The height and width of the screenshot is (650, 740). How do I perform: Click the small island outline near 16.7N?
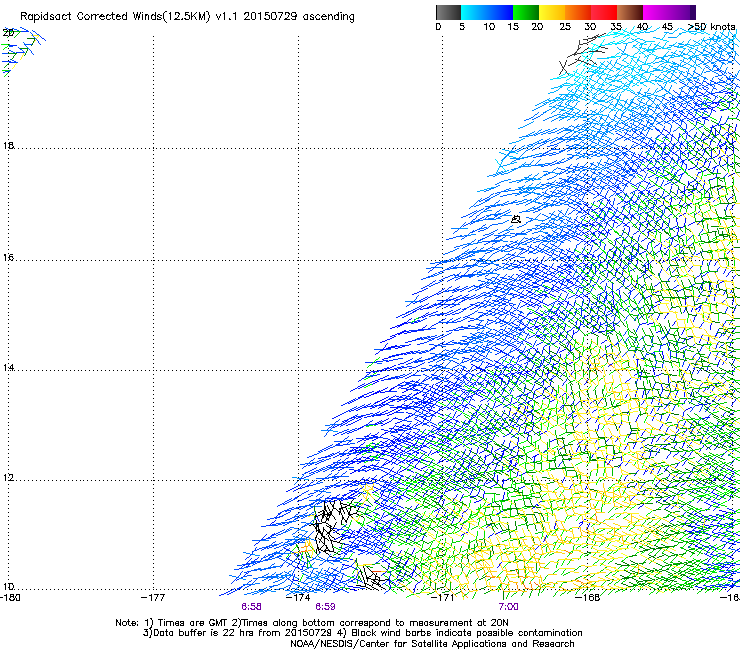click(516, 219)
